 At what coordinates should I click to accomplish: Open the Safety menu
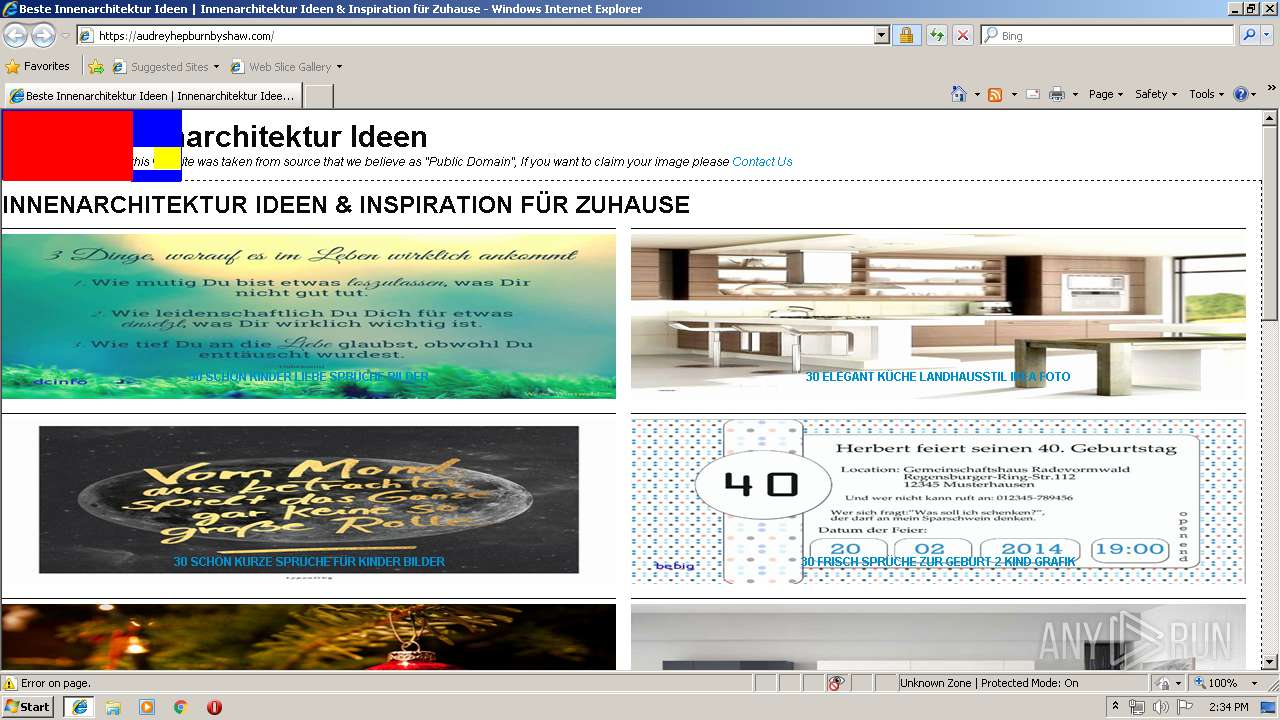tap(1156, 94)
